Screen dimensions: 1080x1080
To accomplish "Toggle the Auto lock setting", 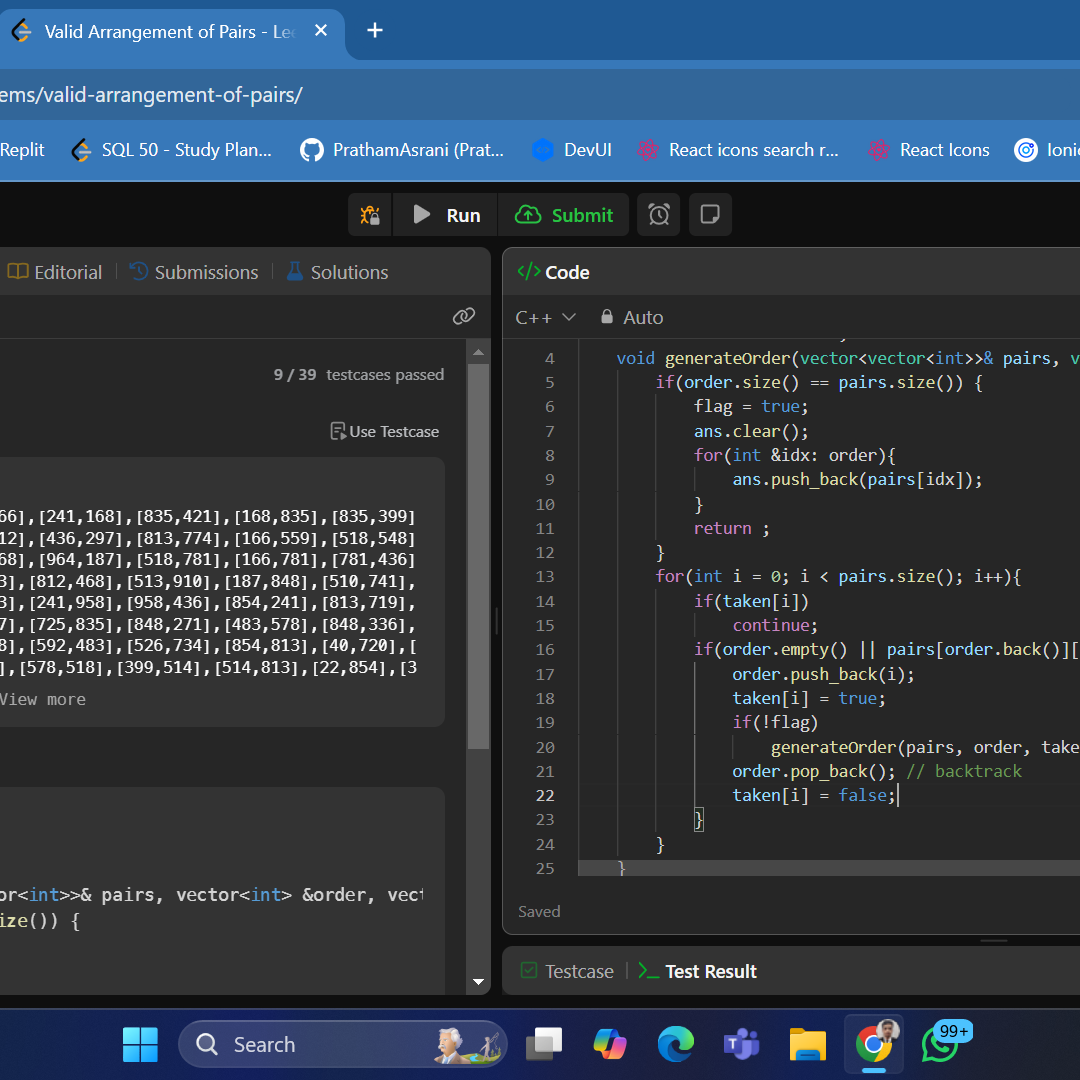I will 631,317.
